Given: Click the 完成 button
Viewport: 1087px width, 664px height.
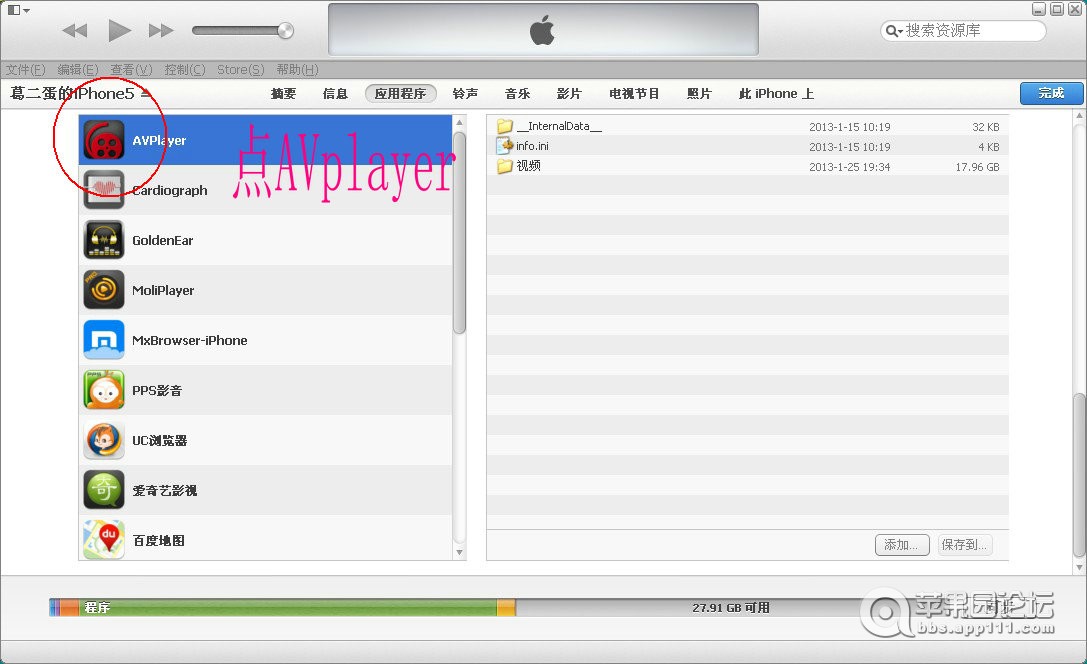Looking at the screenshot, I should [1051, 93].
